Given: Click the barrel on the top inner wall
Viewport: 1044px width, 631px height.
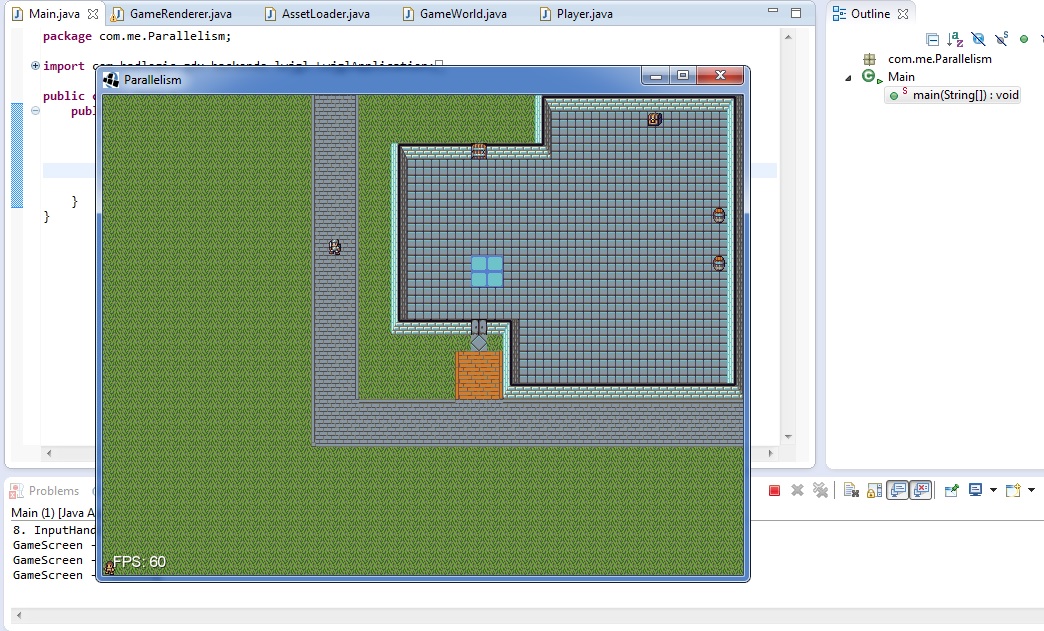Looking at the screenshot, I should (479, 151).
